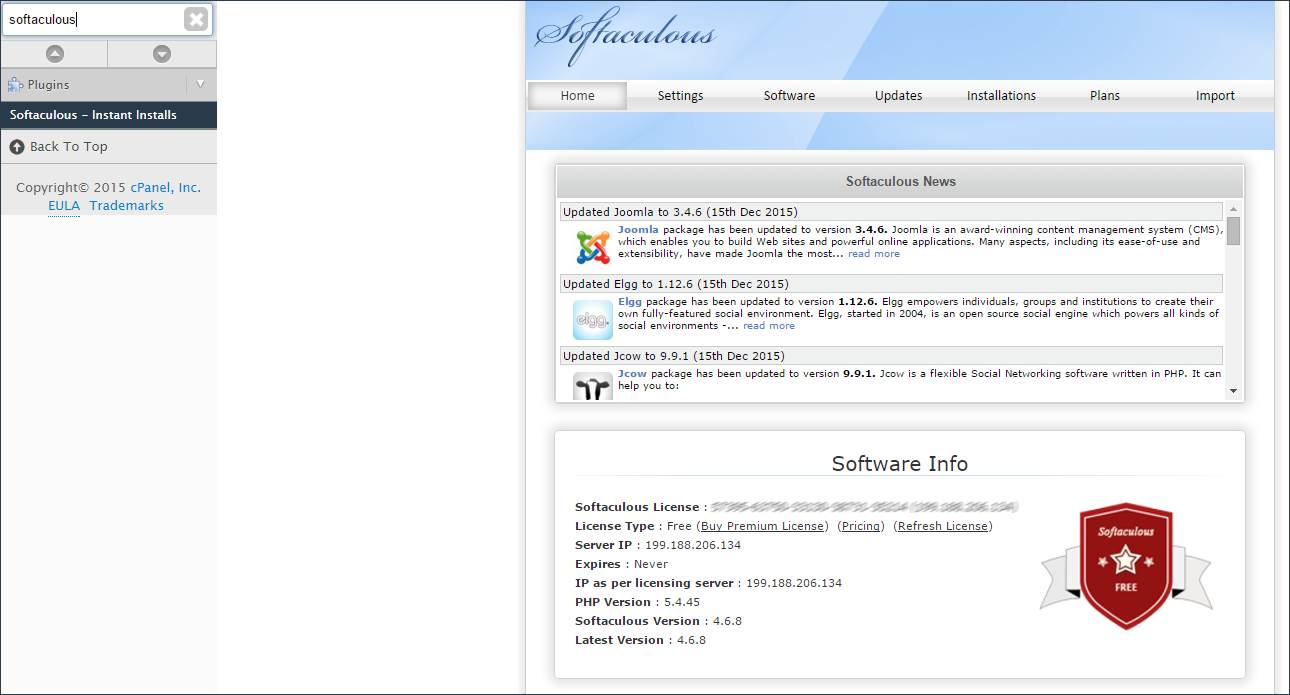The width and height of the screenshot is (1290, 695).
Task: Open the Updates tab
Action: coord(898,96)
